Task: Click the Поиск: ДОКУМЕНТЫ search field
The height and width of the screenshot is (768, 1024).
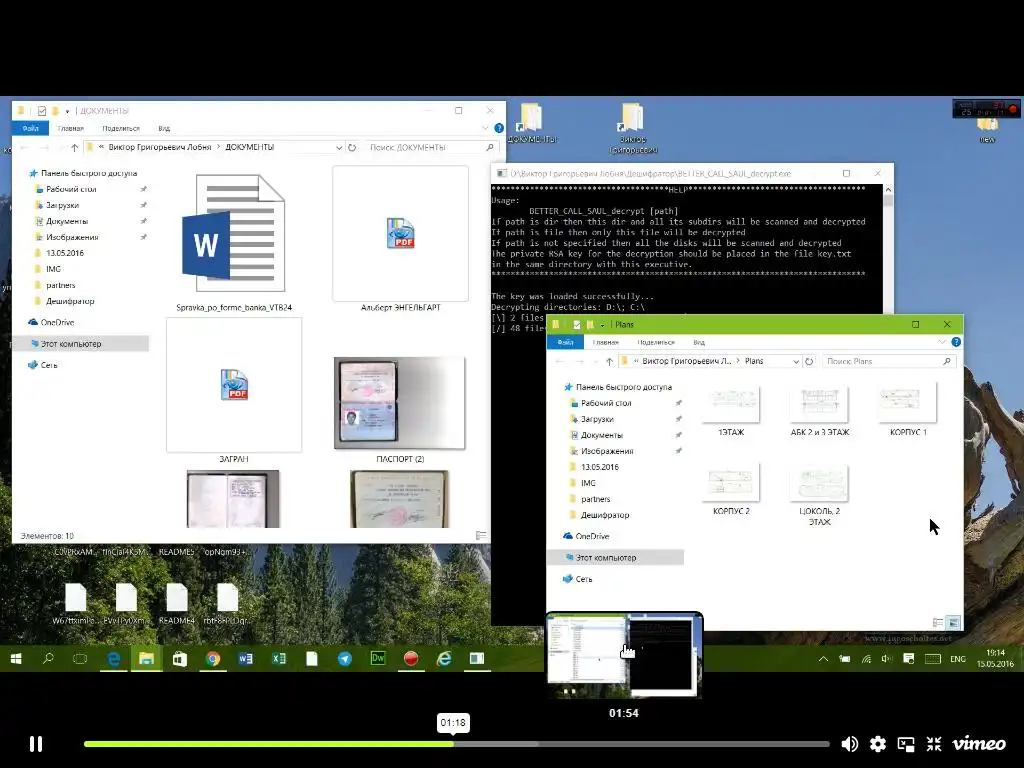Action: (x=431, y=148)
